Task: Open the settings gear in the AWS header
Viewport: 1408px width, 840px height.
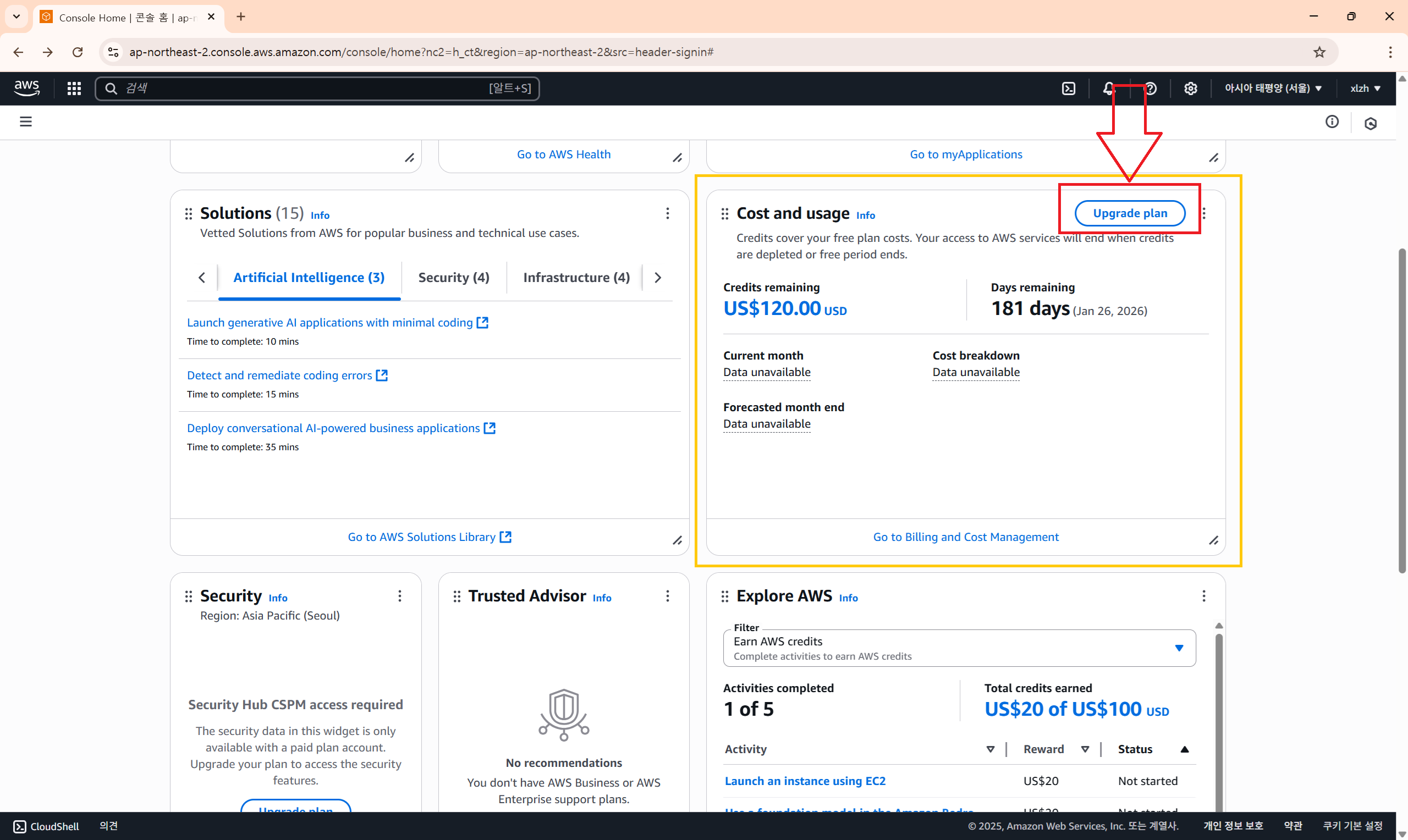Action: 1191,89
